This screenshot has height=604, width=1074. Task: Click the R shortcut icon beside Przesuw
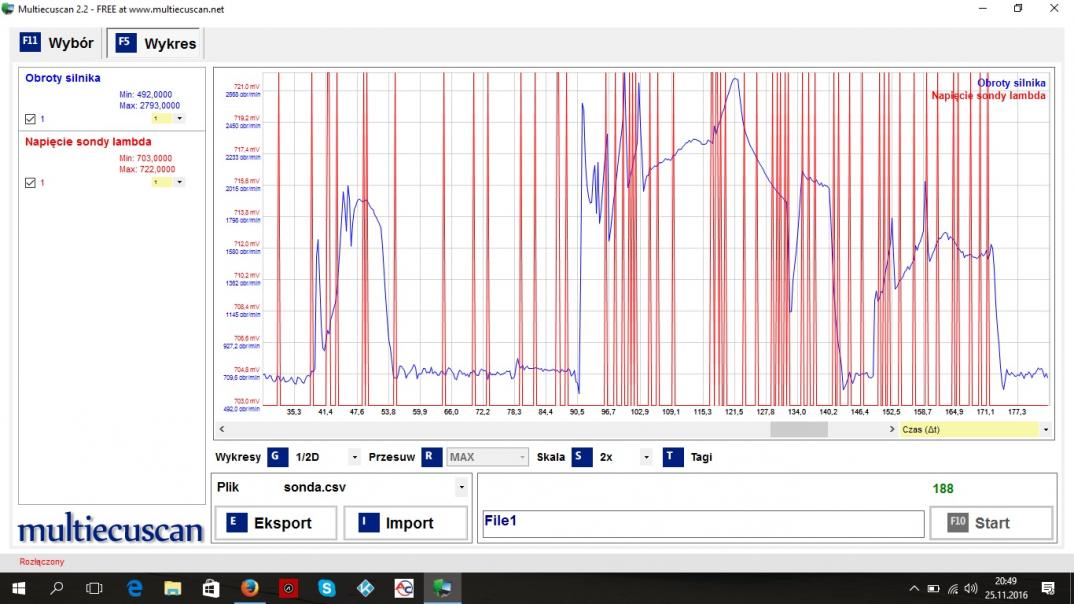coord(431,457)
